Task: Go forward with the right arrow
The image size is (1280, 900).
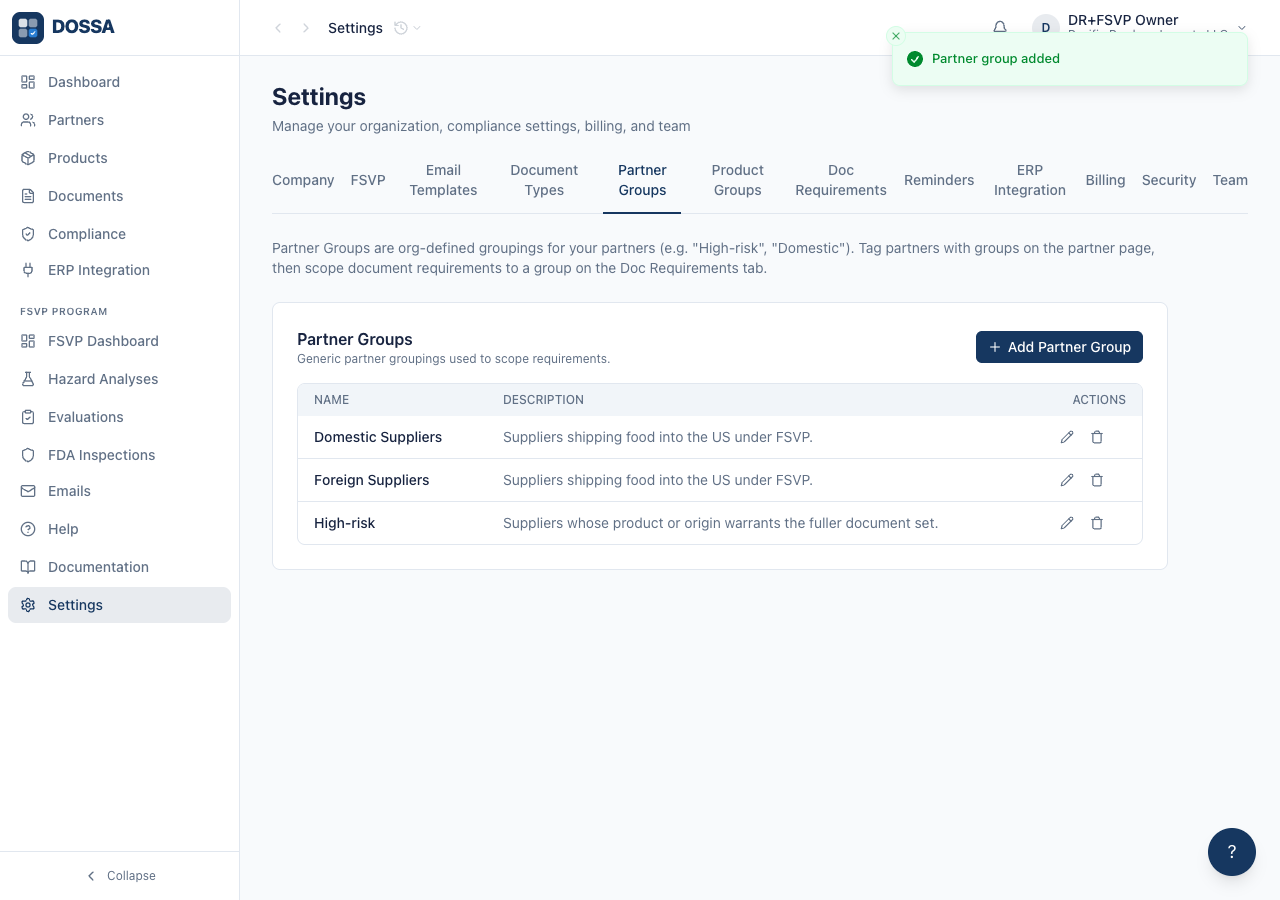Action: coord(306,28)
